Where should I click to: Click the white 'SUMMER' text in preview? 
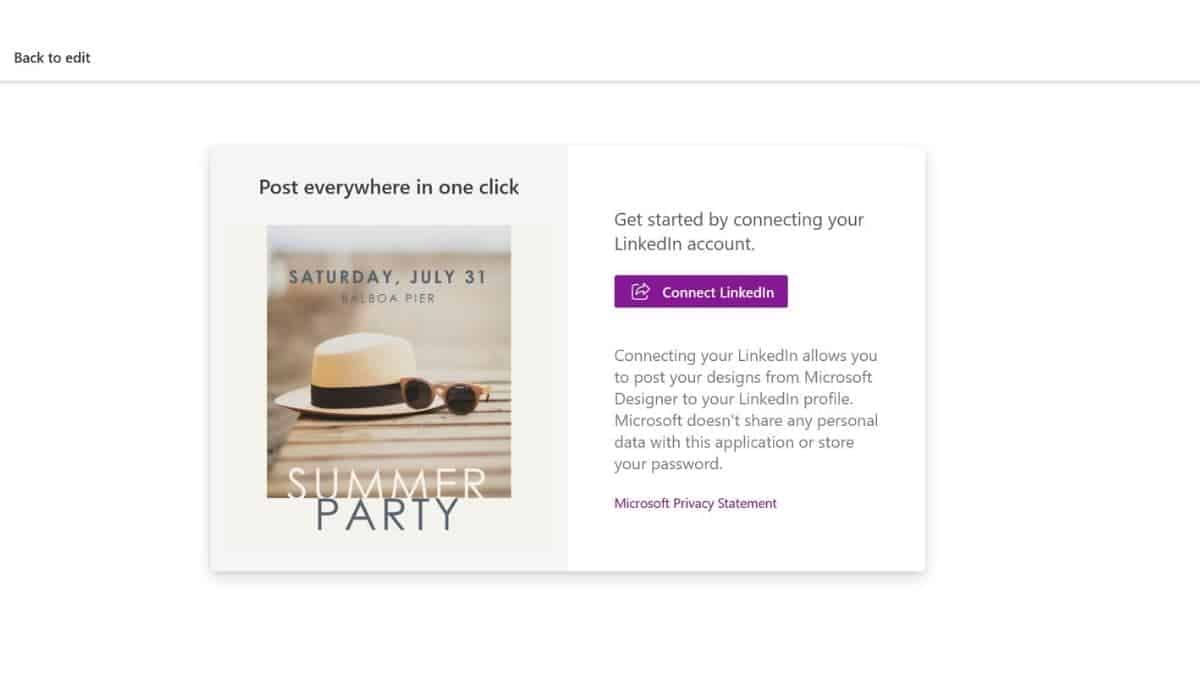click(387, 483)
